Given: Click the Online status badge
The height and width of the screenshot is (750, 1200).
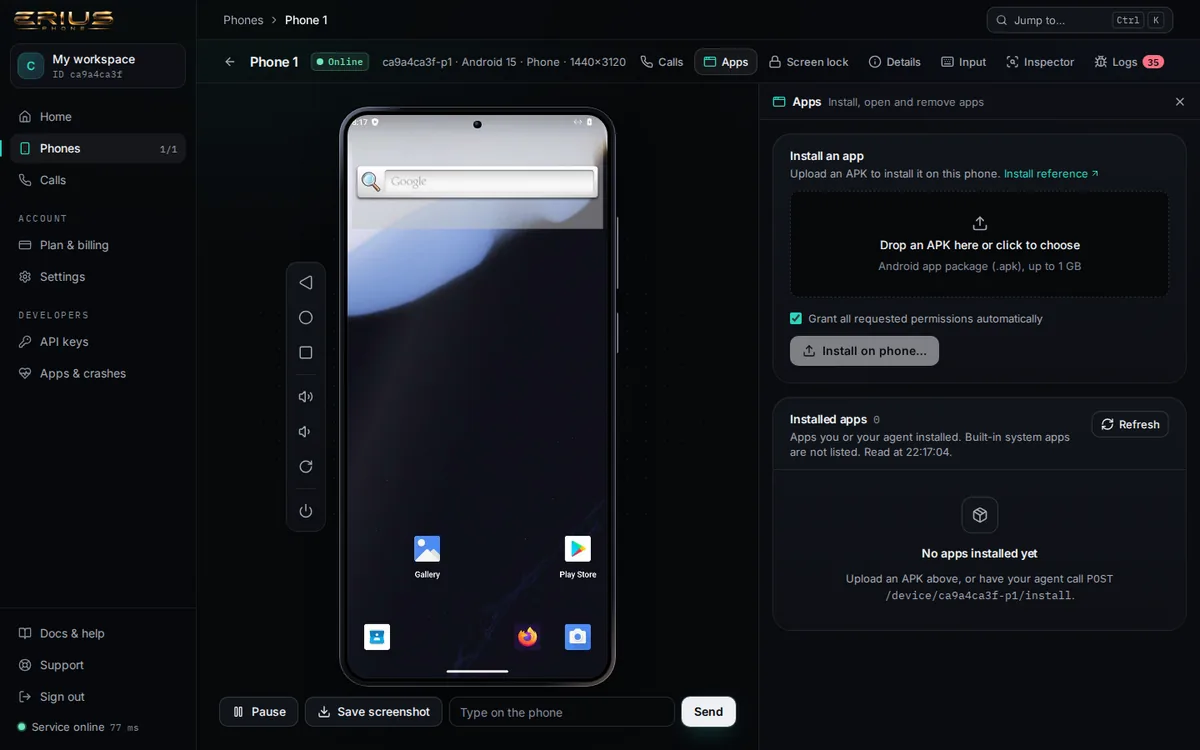Looking at the screenshot, I should 340,62.
